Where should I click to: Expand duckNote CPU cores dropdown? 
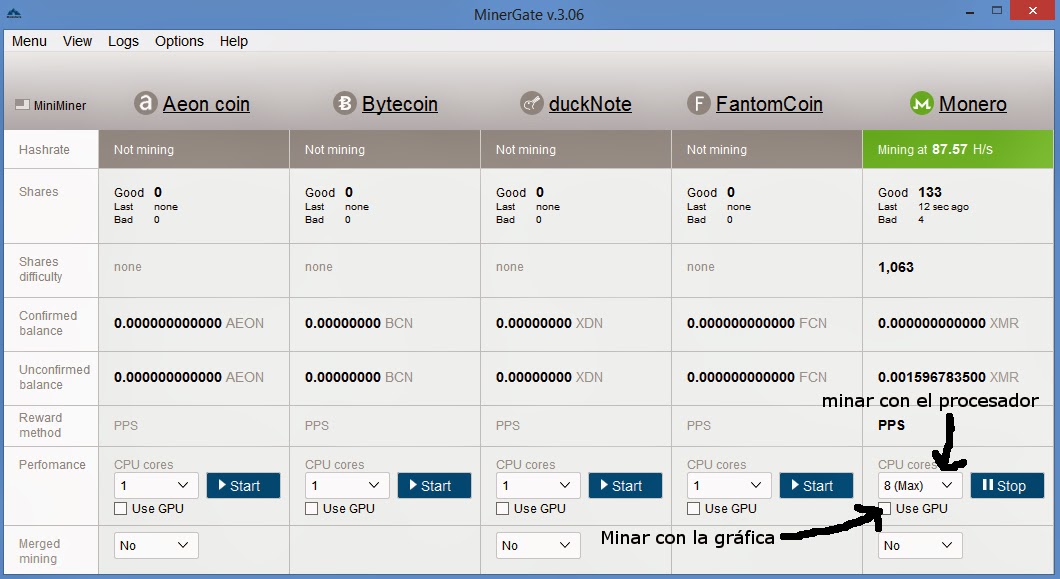pyautogui.click(x=538, y=486)
